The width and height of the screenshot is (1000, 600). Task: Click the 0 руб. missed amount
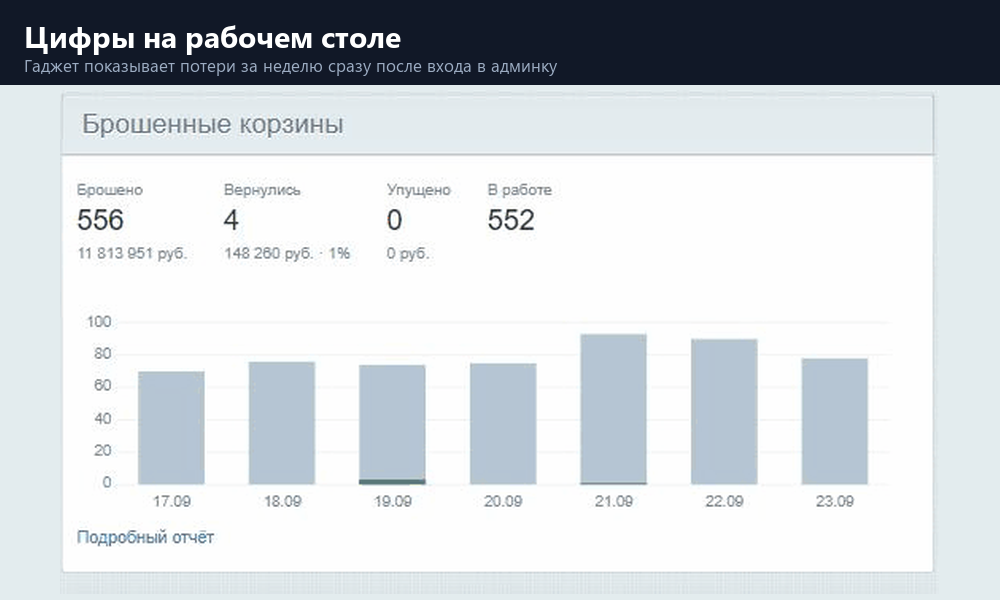(x=408, y=254)
